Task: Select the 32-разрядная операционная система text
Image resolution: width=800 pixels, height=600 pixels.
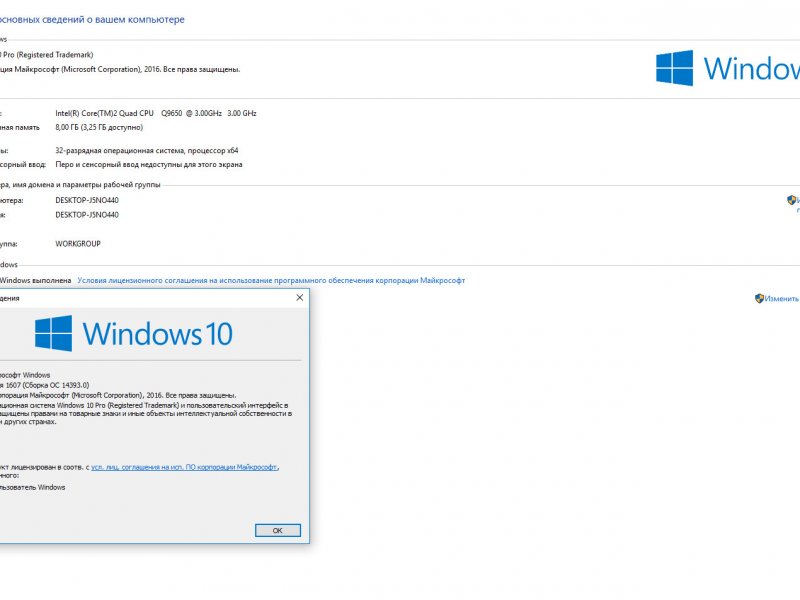Action: (146, 151)
